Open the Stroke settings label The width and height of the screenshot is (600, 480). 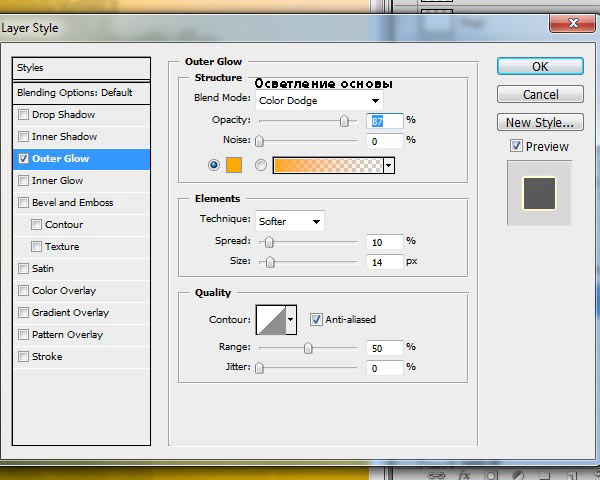[x=47, y=356]
